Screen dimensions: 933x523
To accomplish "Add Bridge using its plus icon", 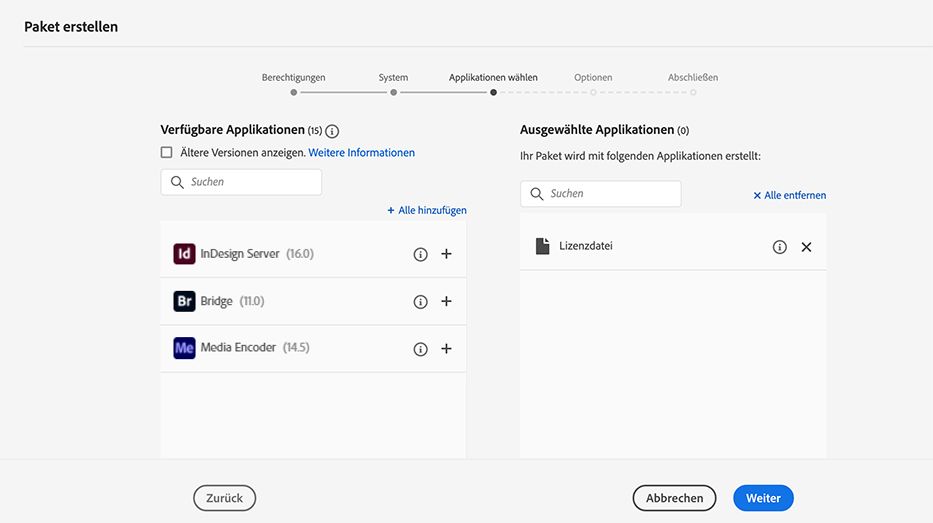I will [x=446, y=301].
